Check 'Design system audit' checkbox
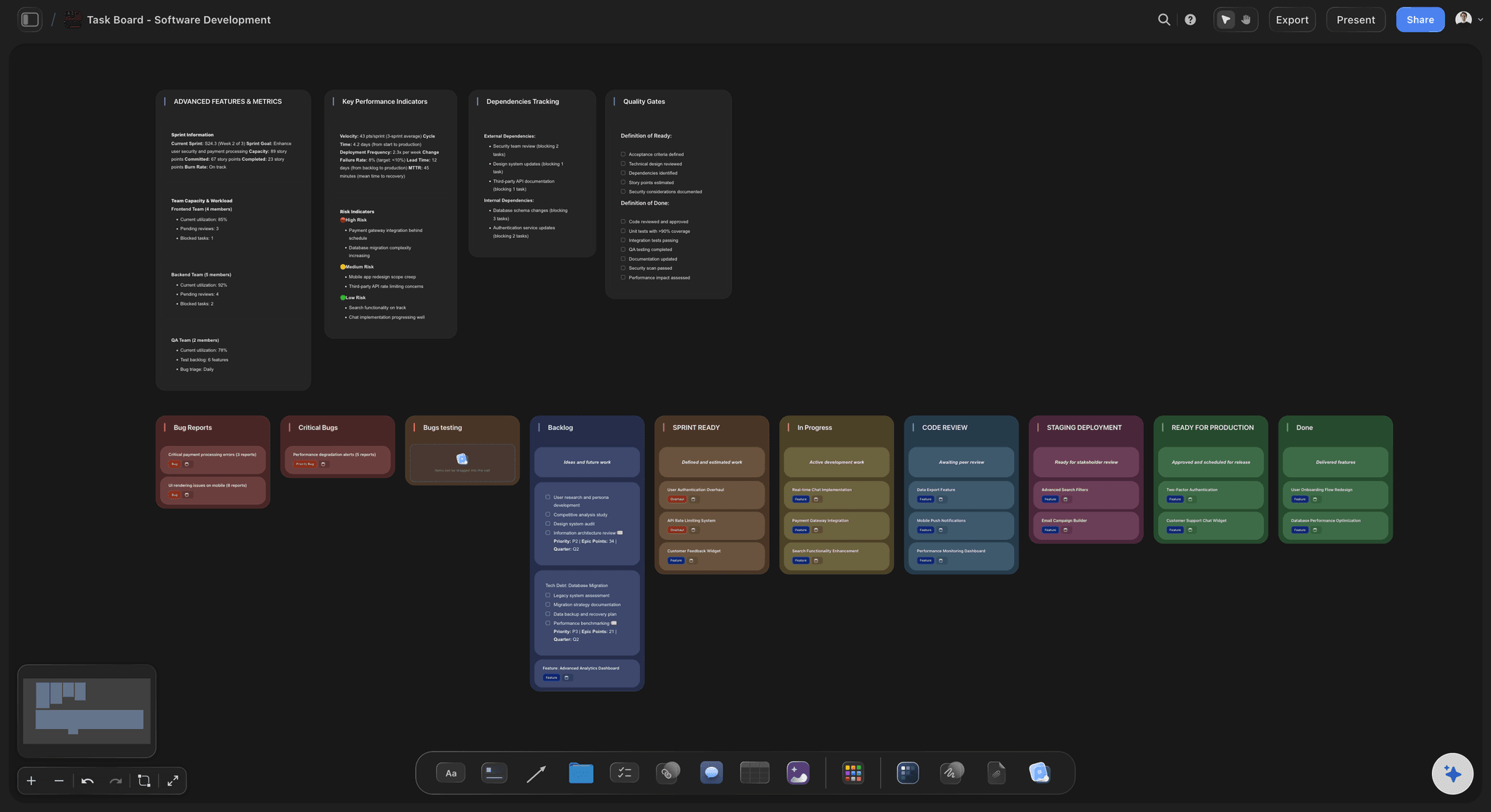This screenshot has height=812, width=1491. pos(547,524)
